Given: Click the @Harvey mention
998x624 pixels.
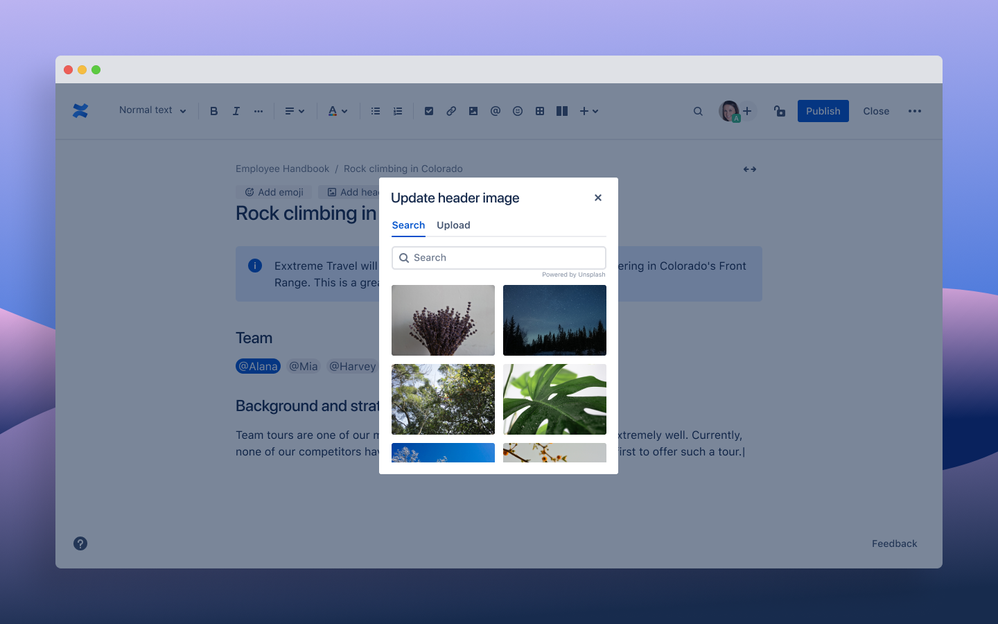Looking at the screenshot, I should point(352,366).
